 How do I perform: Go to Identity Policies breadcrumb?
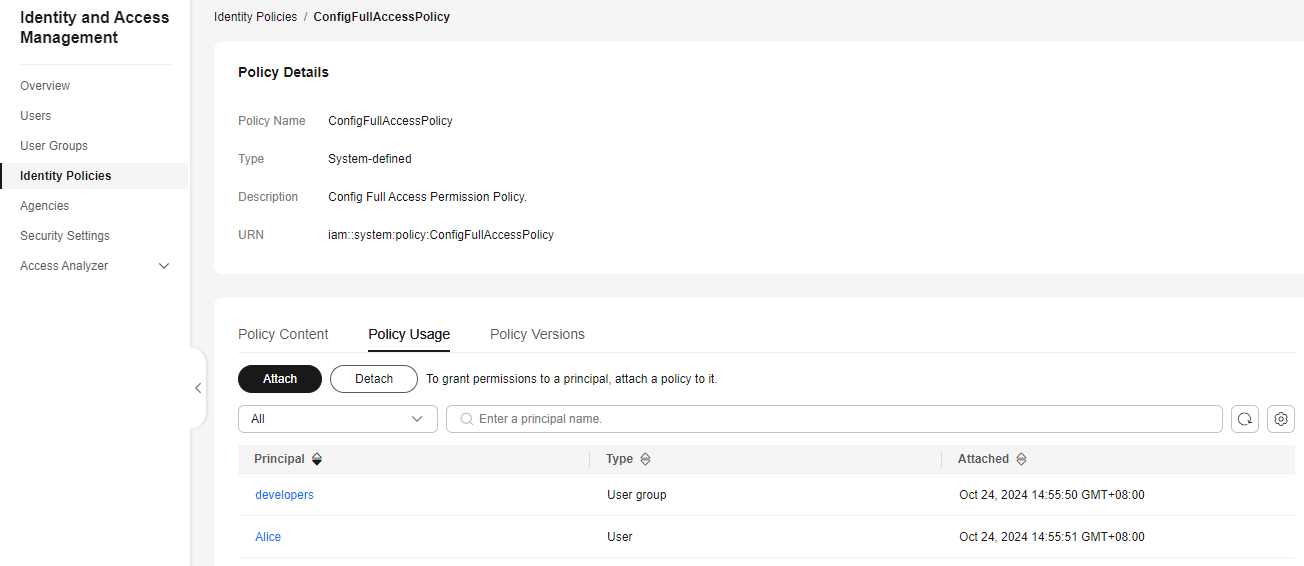[x=255, y=17]
